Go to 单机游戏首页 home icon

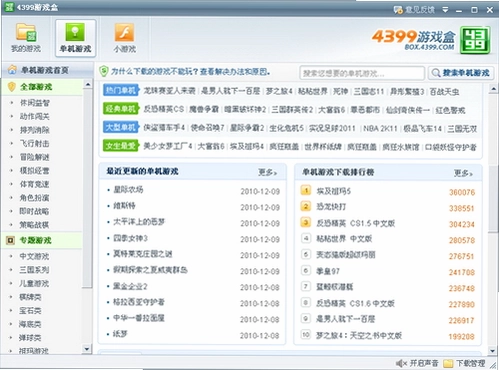12,70
